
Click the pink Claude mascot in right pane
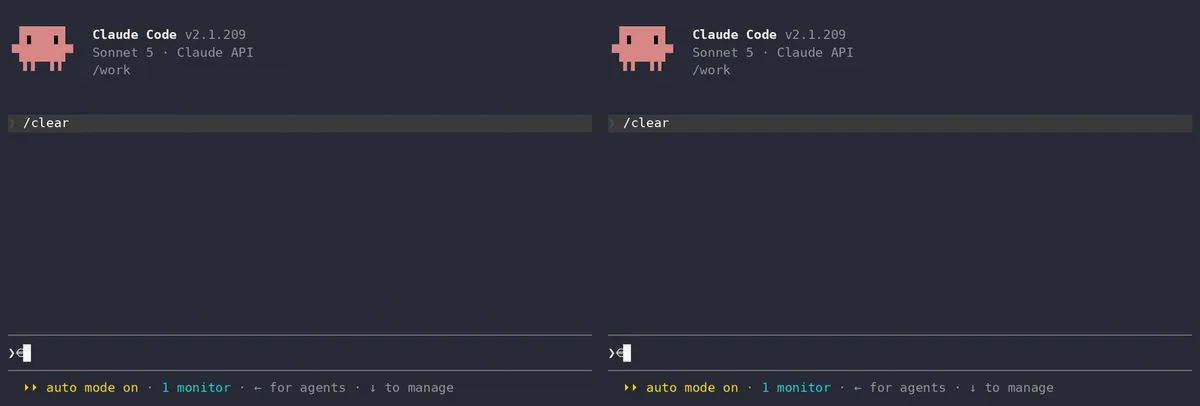pos(642,49)
